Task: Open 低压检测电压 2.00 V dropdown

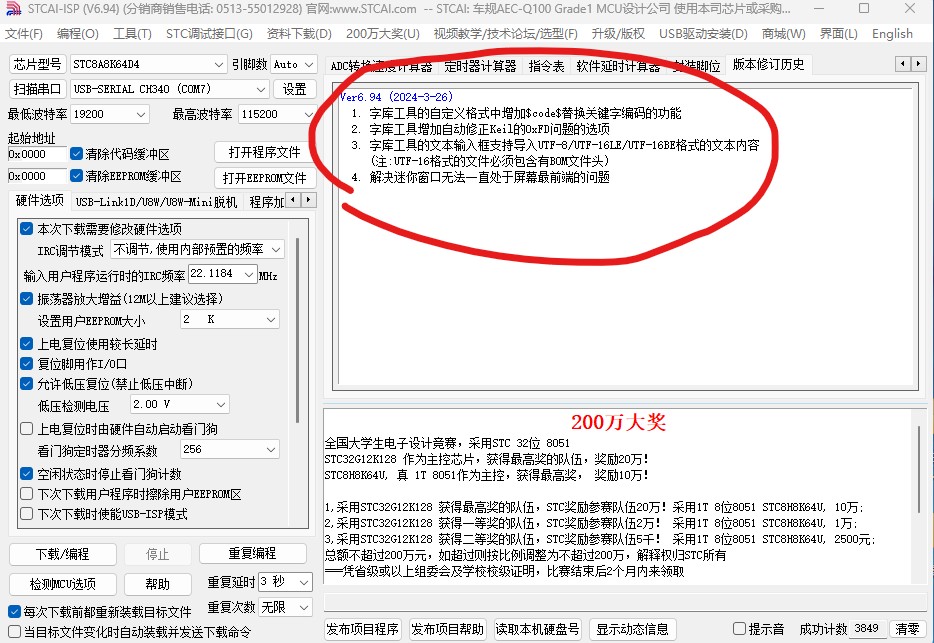Action: click(180, 405)
